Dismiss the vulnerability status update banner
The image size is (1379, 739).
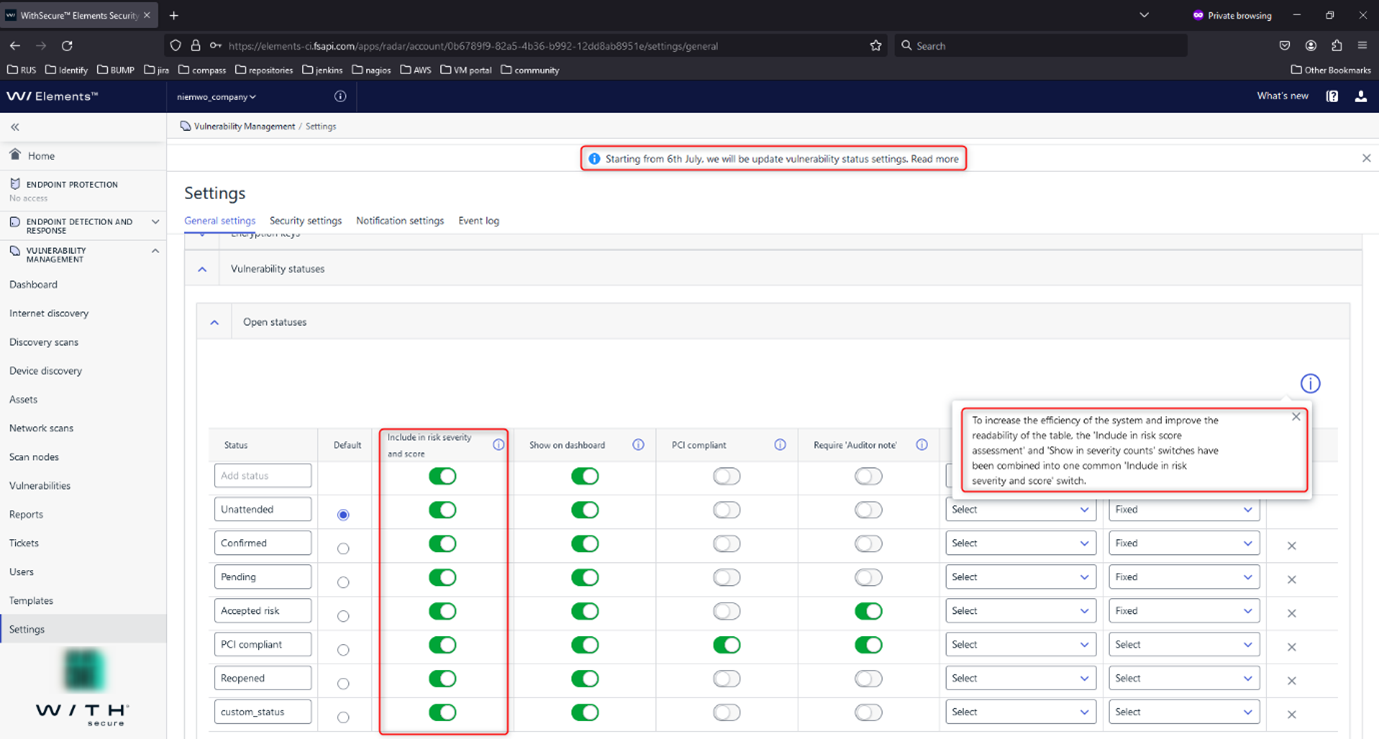tap(1366, 158)
